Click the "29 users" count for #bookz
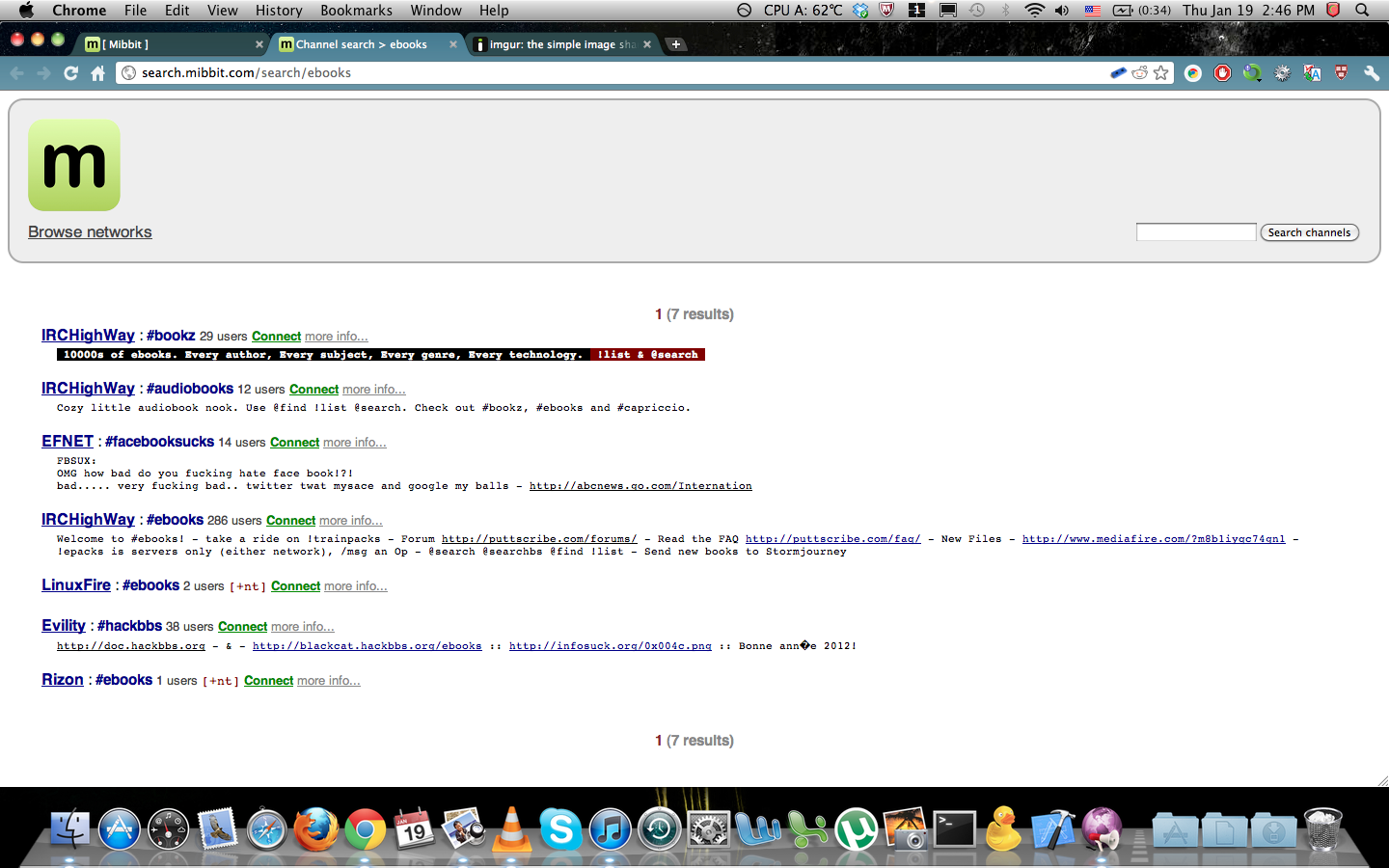 (x=224, y=337)
